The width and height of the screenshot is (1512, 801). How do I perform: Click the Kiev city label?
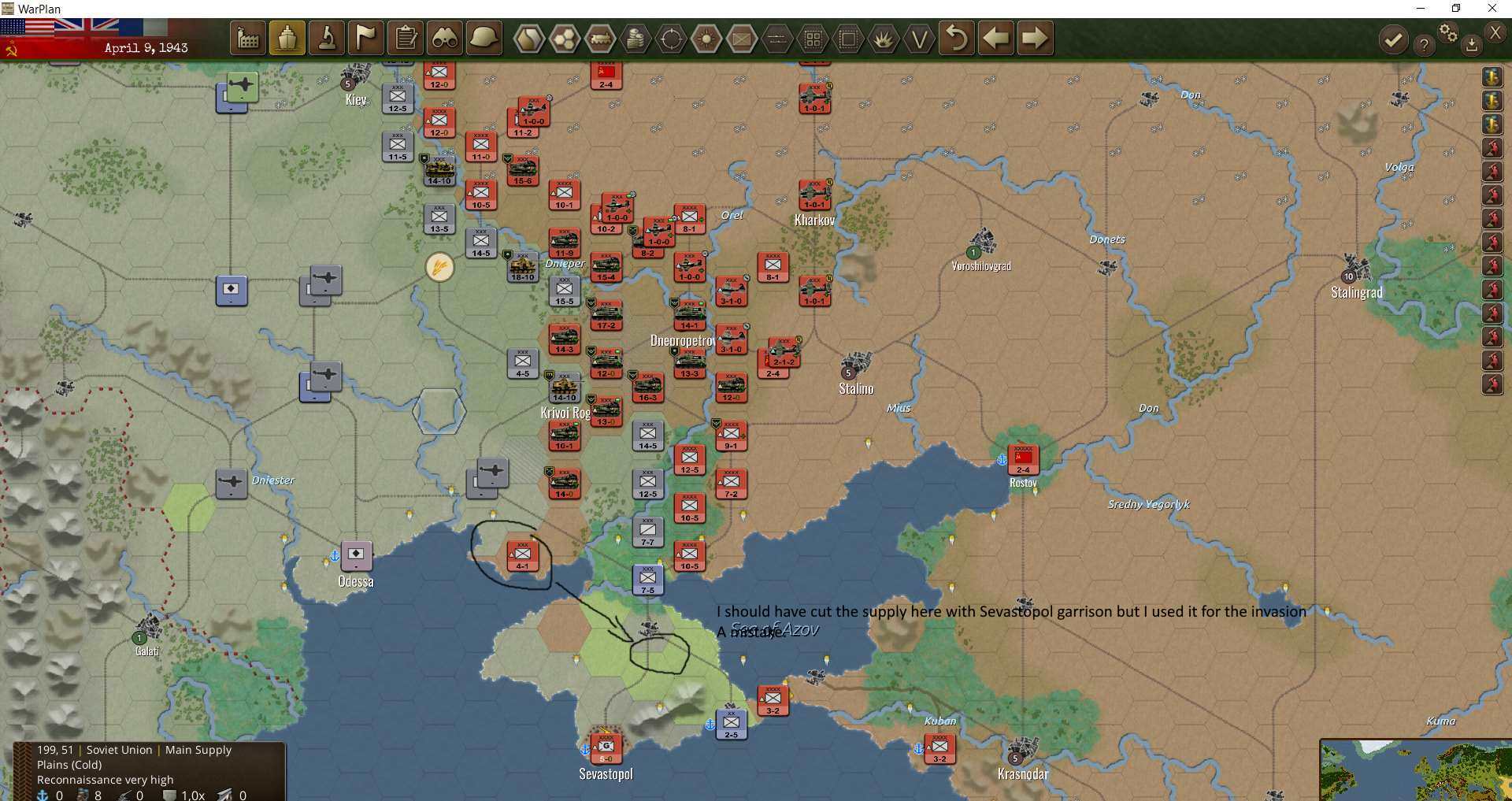(356, 99)
